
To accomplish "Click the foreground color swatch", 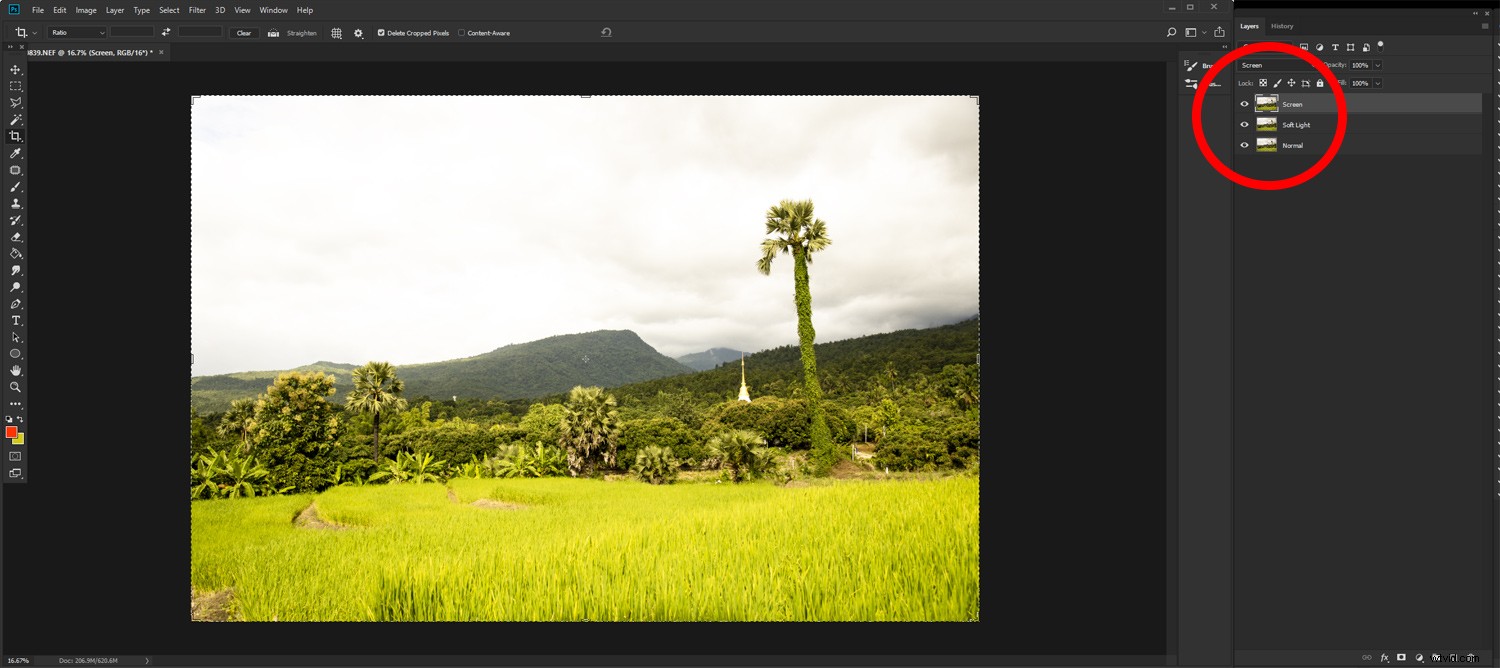I will click(x=12, y=431).
